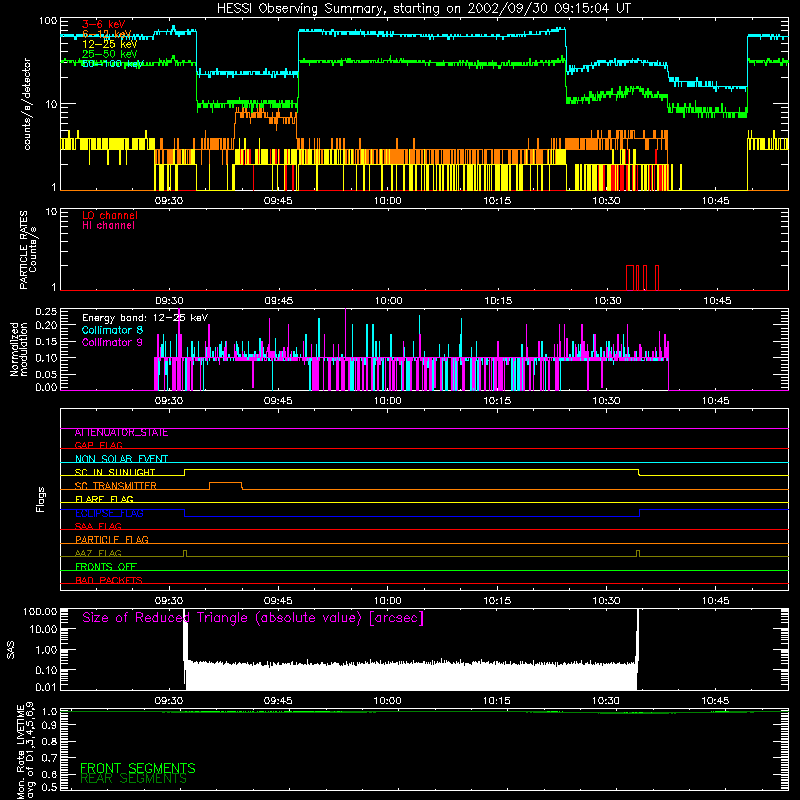This screenshot has height=800, width=800.
Task: Select the SC_IN_SUNLIGHT flag label
Action: click(x=115, y=472)
